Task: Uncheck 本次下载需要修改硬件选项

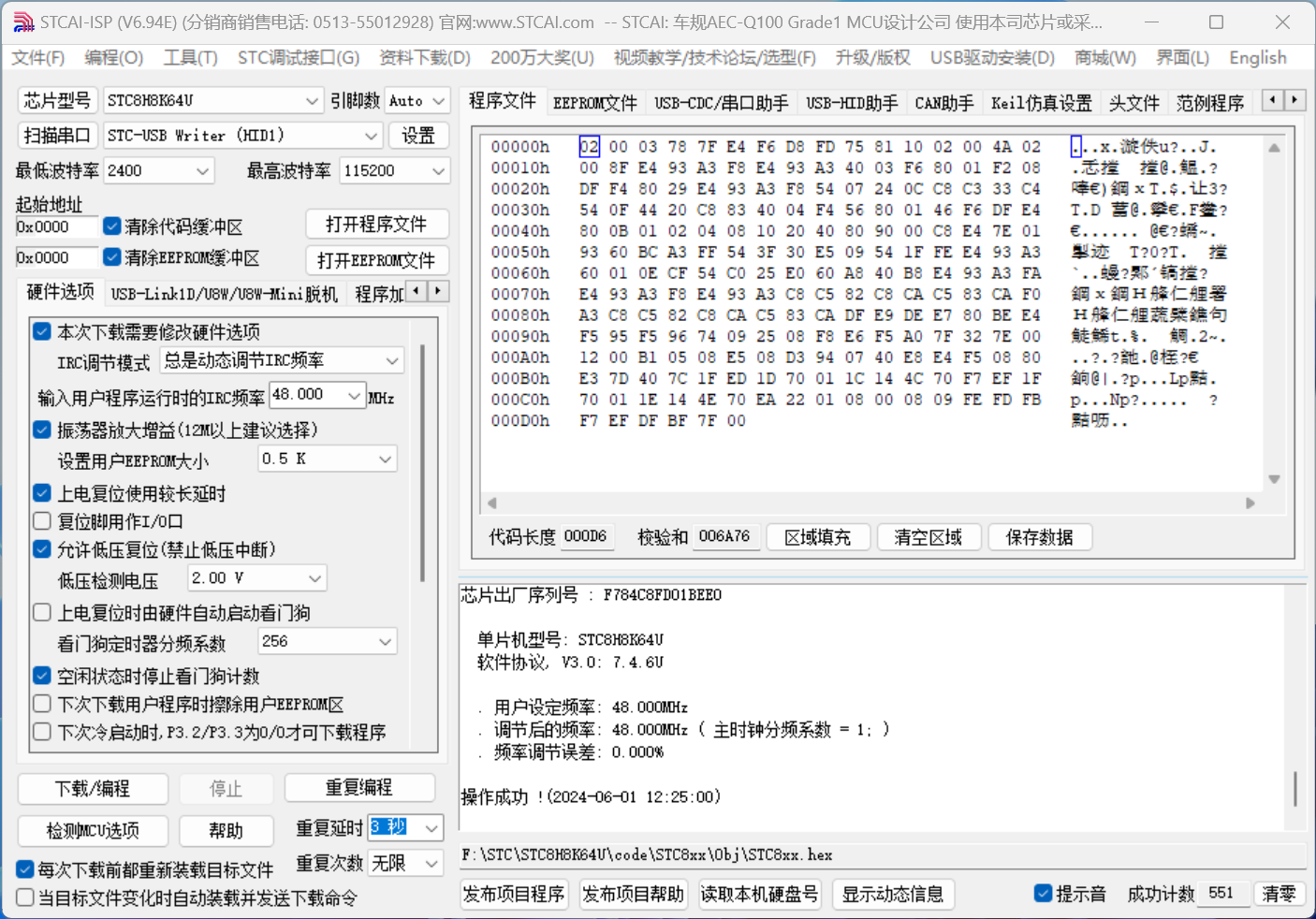Action: tap(41, 331)
